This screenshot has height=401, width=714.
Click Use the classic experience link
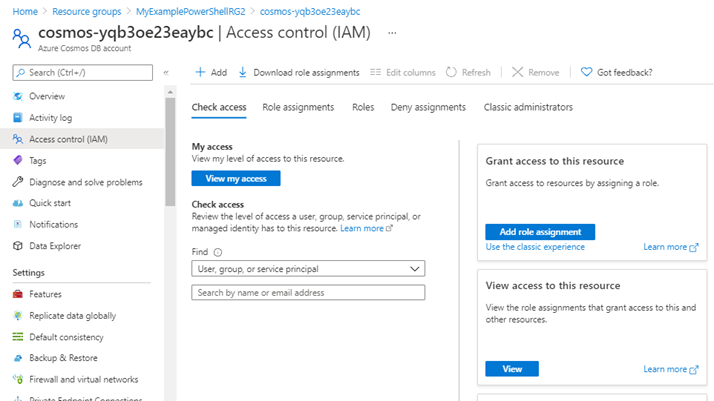pos(535,247)
